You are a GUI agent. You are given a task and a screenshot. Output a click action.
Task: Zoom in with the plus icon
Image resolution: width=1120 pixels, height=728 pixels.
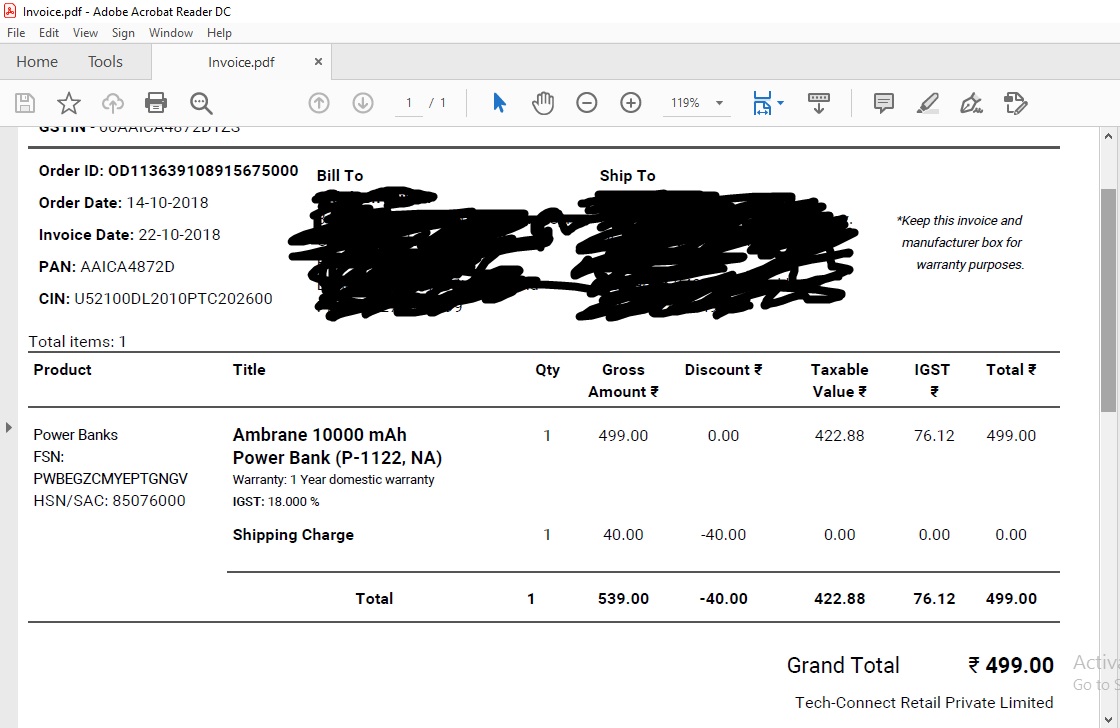[631, 103]
